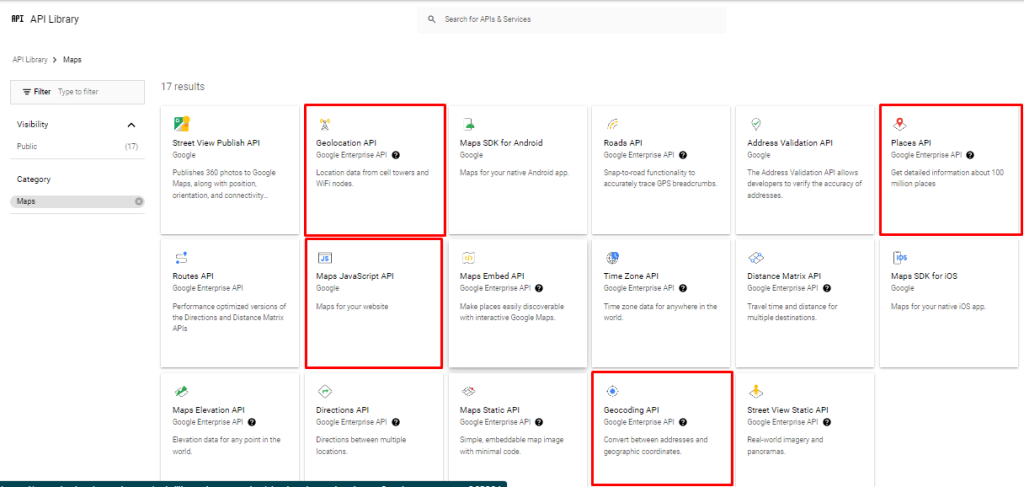Viewport: 1024px width, 487px height.
Task: Open the Maps Embed API card
Action: pyautogui.click(x=517, y=300)
